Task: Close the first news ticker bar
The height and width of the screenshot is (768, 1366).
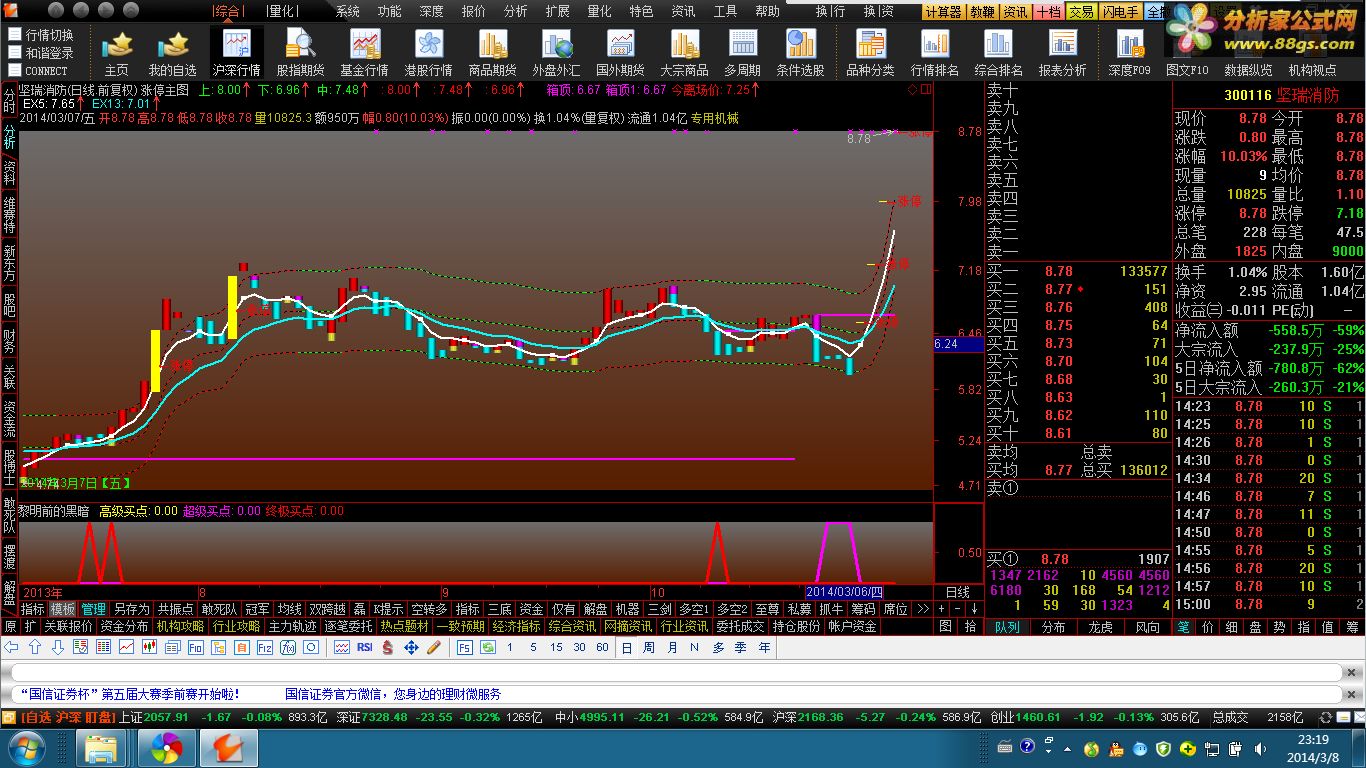Action: tap(1352, 673)
